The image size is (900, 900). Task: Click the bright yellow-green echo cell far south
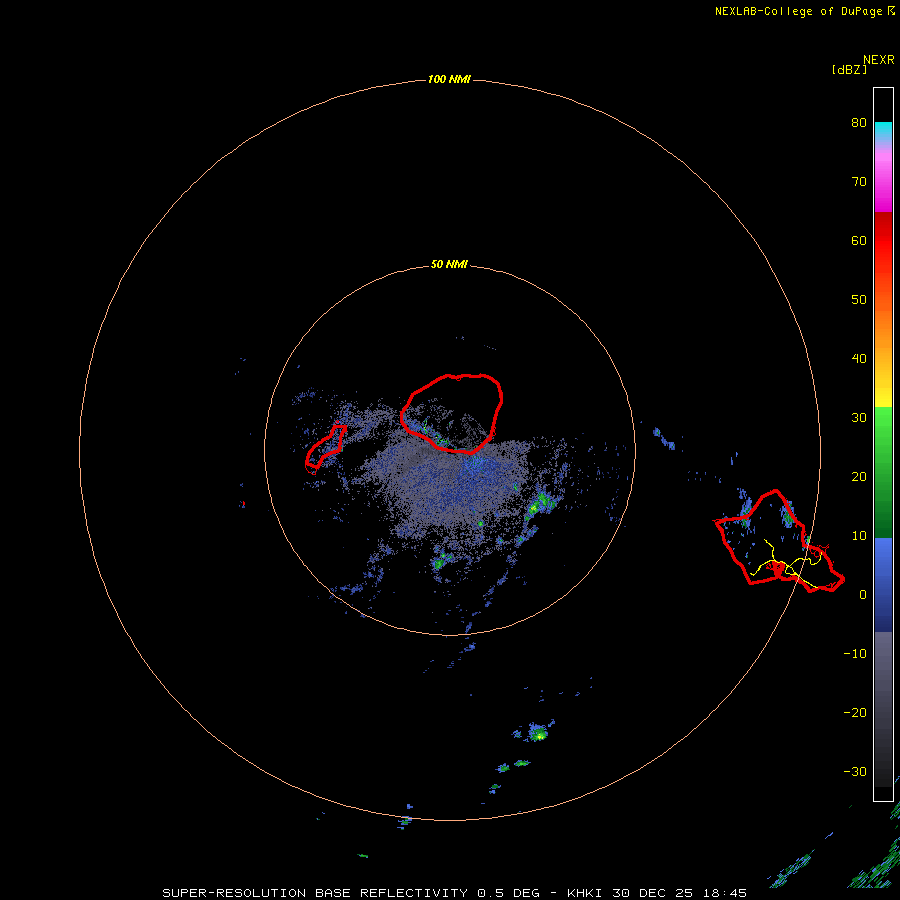(x=538, y=733)
